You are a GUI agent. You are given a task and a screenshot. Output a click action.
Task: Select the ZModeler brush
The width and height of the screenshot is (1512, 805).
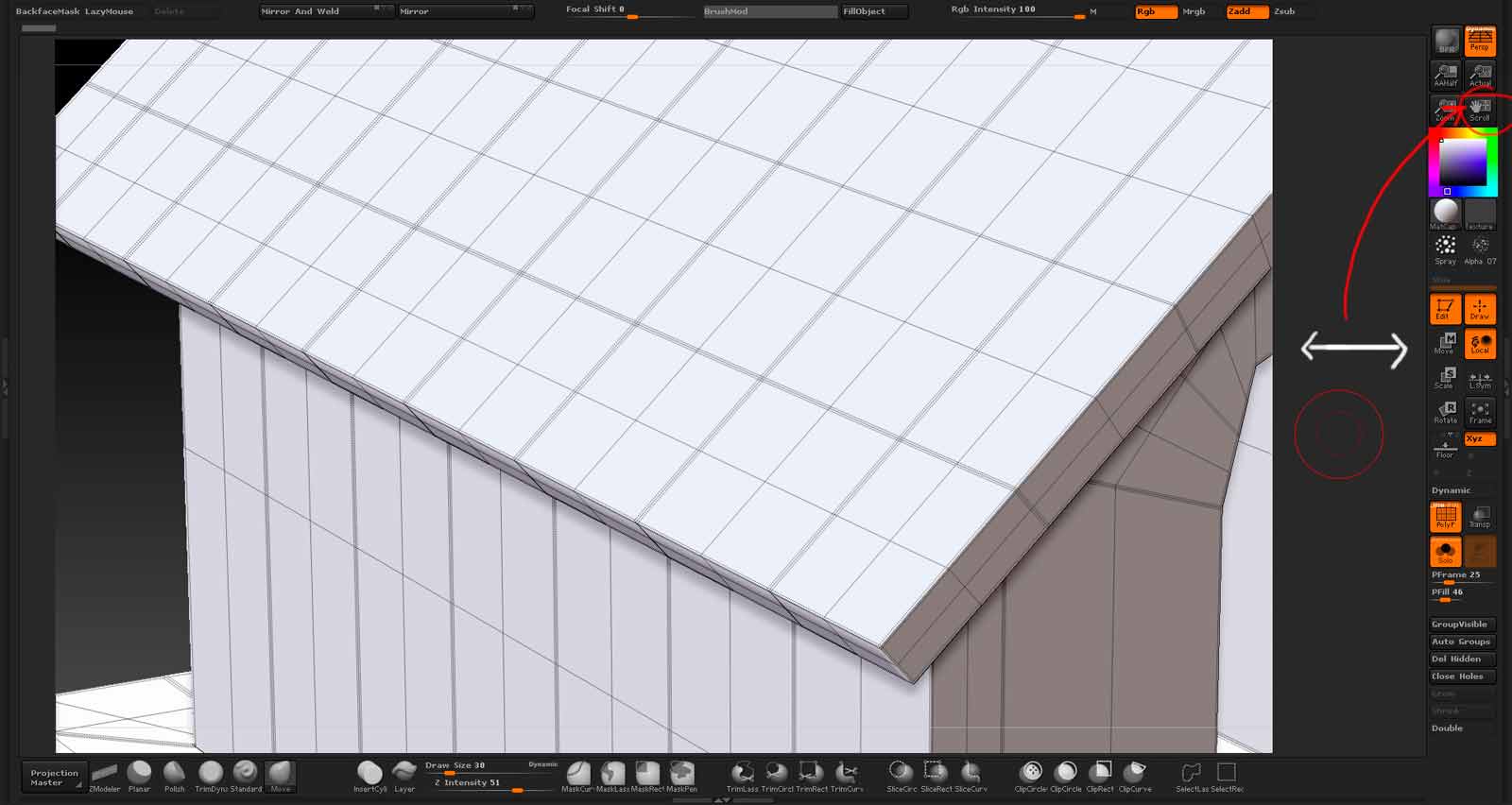click(x=104, y=776)
